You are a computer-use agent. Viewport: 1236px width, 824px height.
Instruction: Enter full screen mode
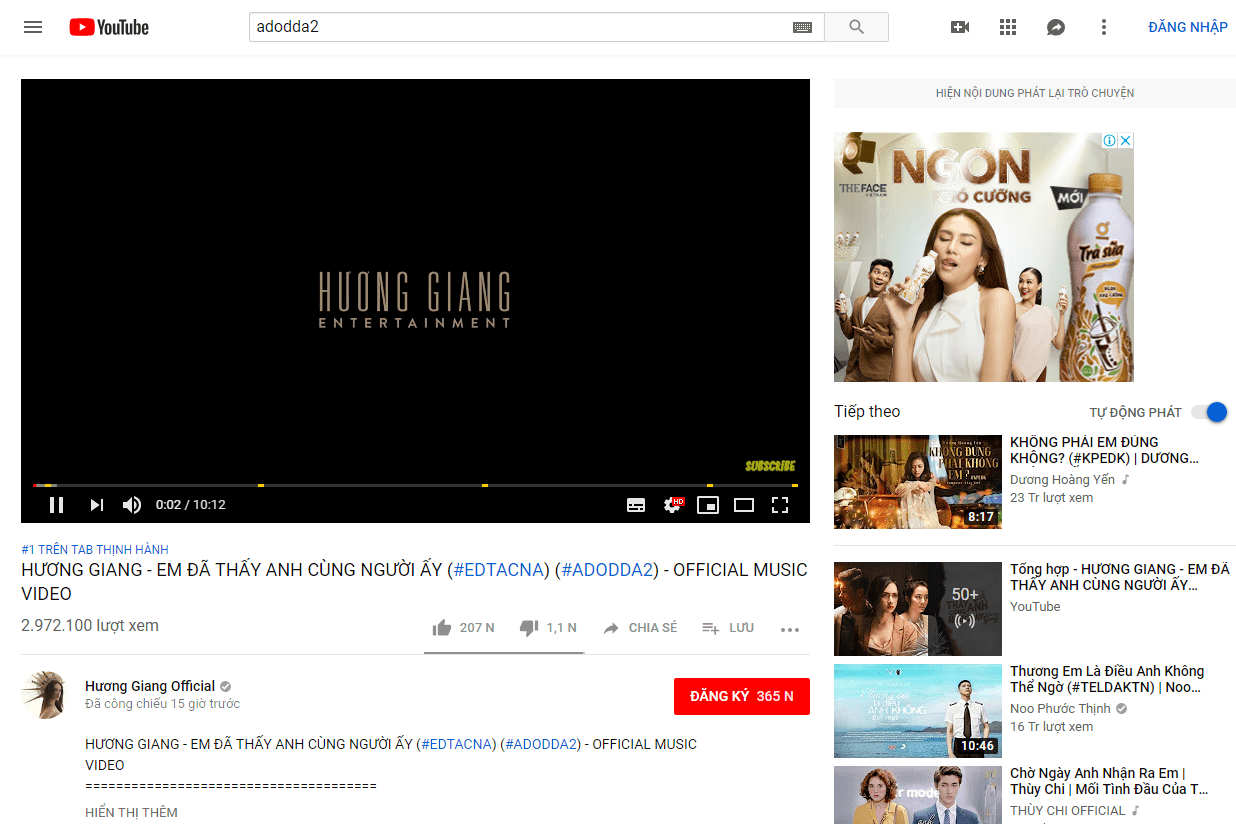[x=780, y=505]
